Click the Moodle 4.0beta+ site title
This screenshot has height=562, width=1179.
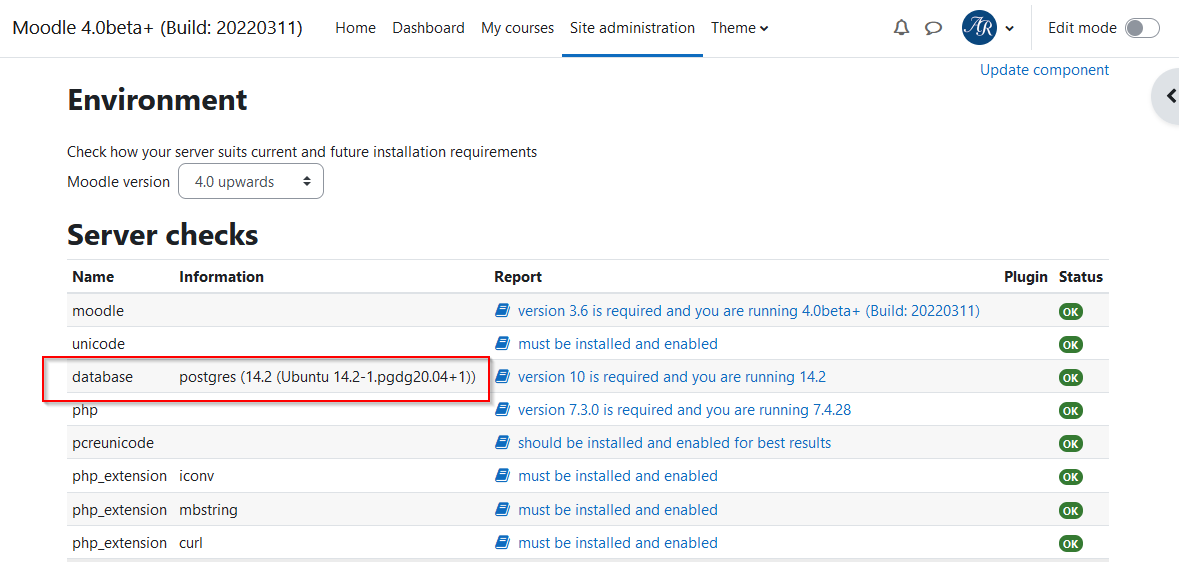(158, 28)
